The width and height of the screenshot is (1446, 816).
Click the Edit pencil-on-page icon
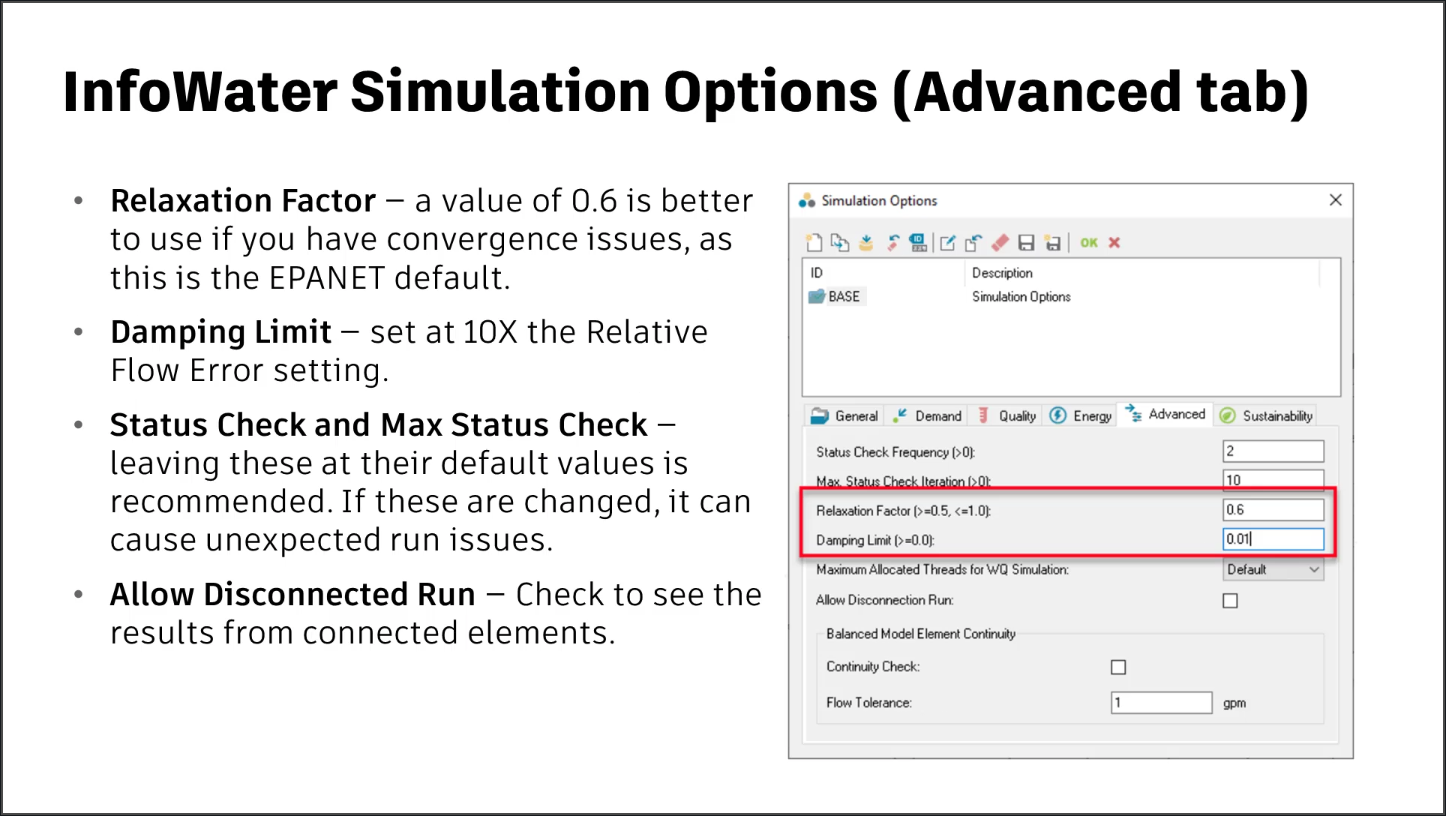coord(948,242)
